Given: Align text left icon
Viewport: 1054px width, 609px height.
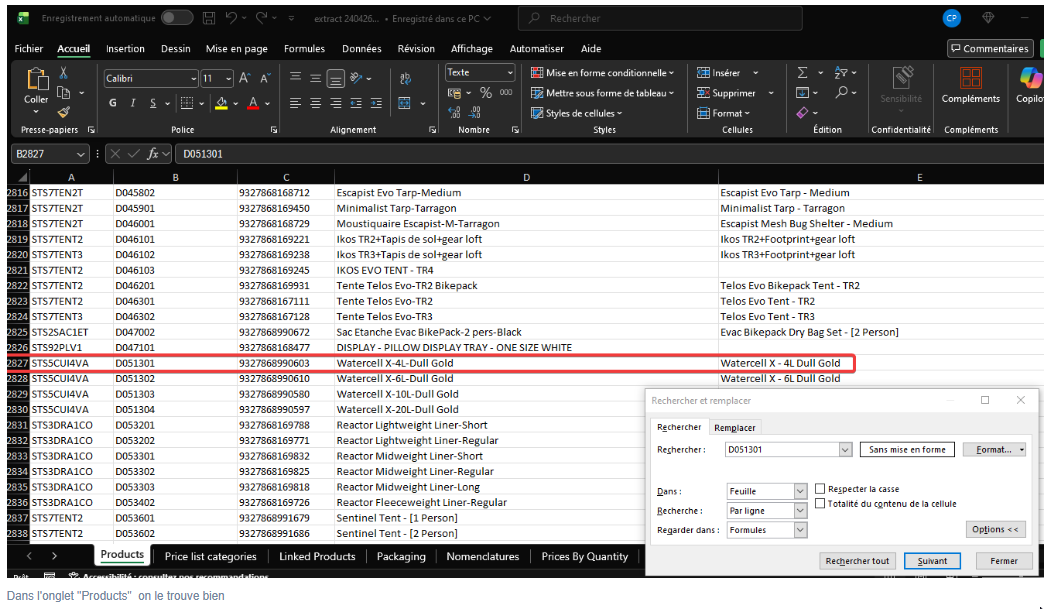Looking at the screenshot, I should pos(295,103).
